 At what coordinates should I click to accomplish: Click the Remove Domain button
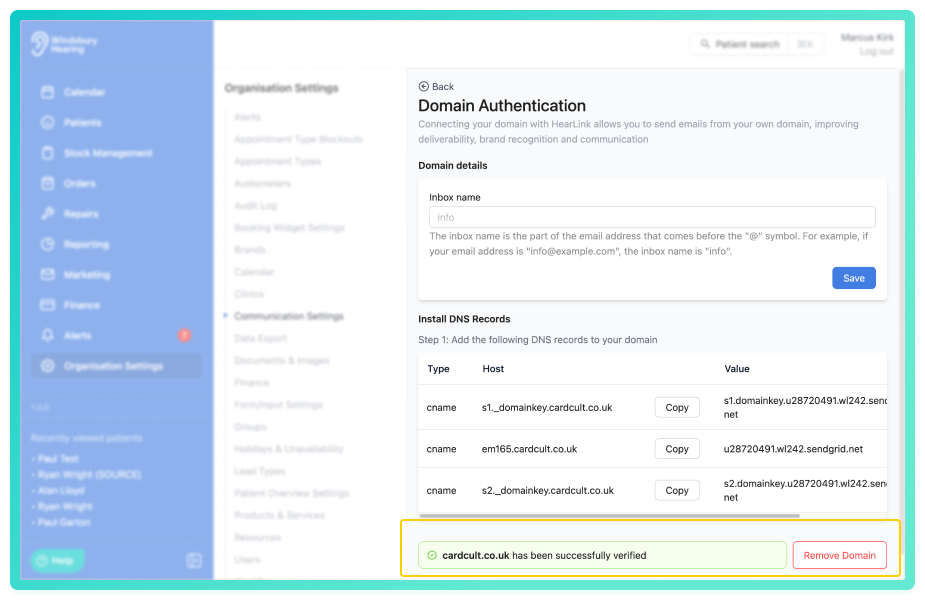click(x=839, y=555)
